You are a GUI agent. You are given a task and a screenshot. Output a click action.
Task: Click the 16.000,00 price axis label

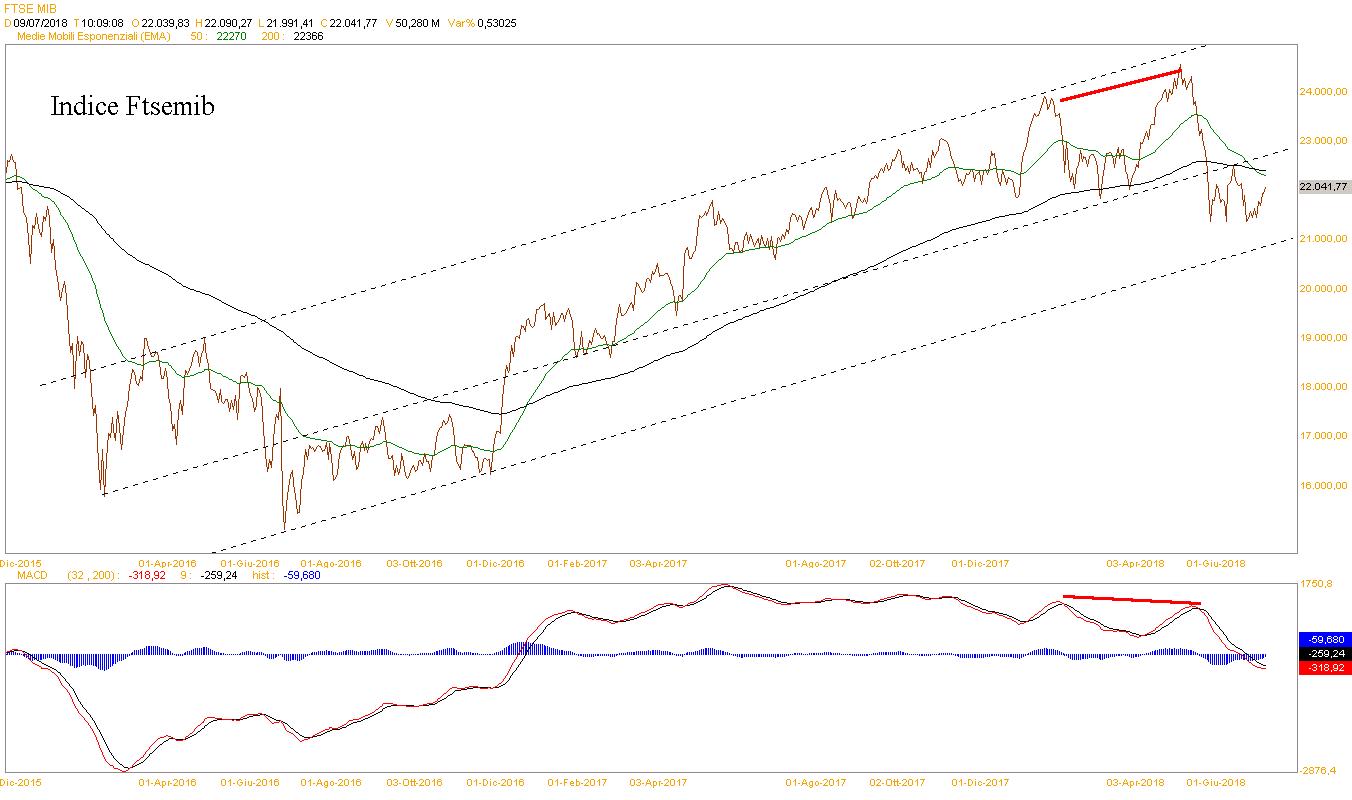point(1323,486)
